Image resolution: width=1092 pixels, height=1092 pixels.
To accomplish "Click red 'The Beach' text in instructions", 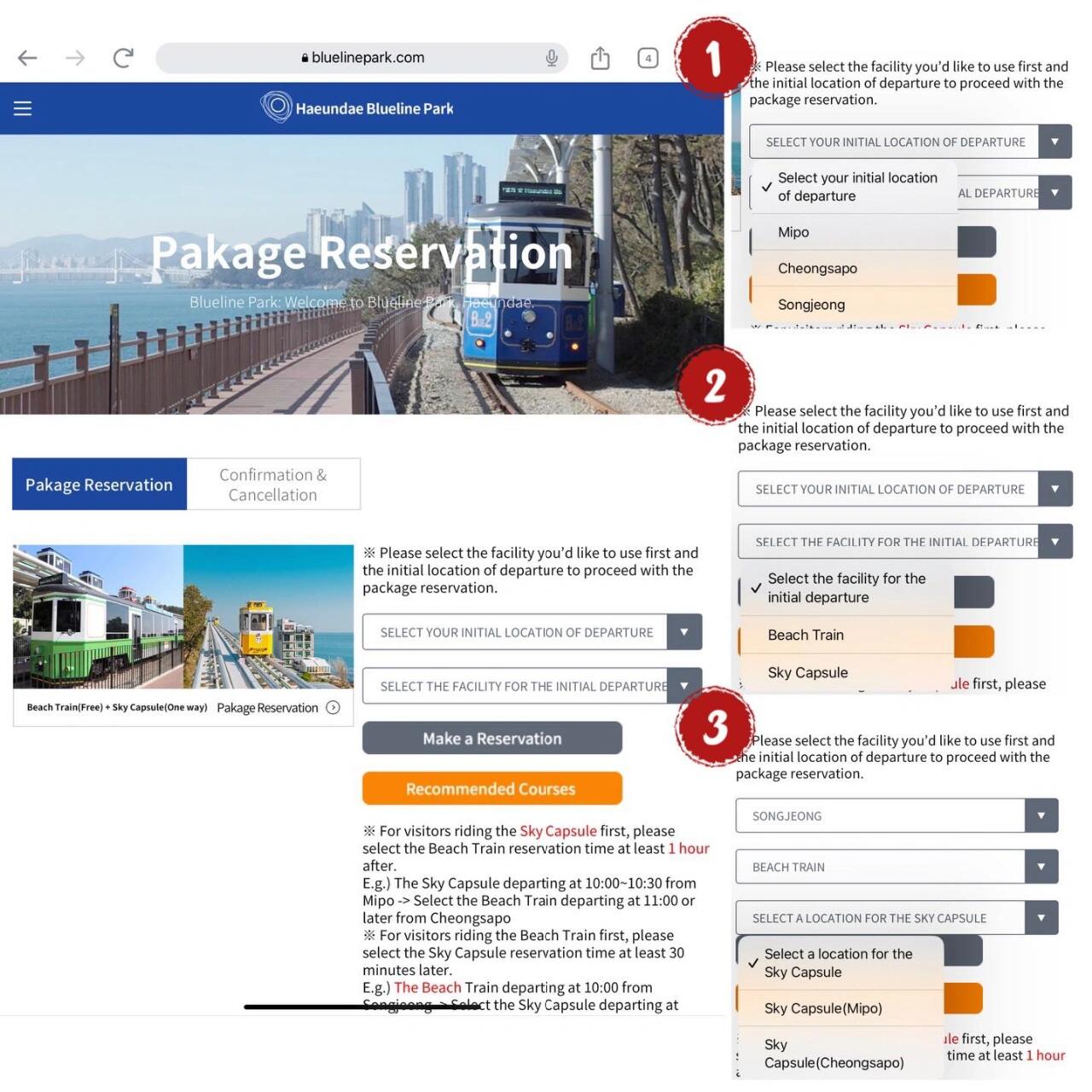I will click(x=427, y=987).
